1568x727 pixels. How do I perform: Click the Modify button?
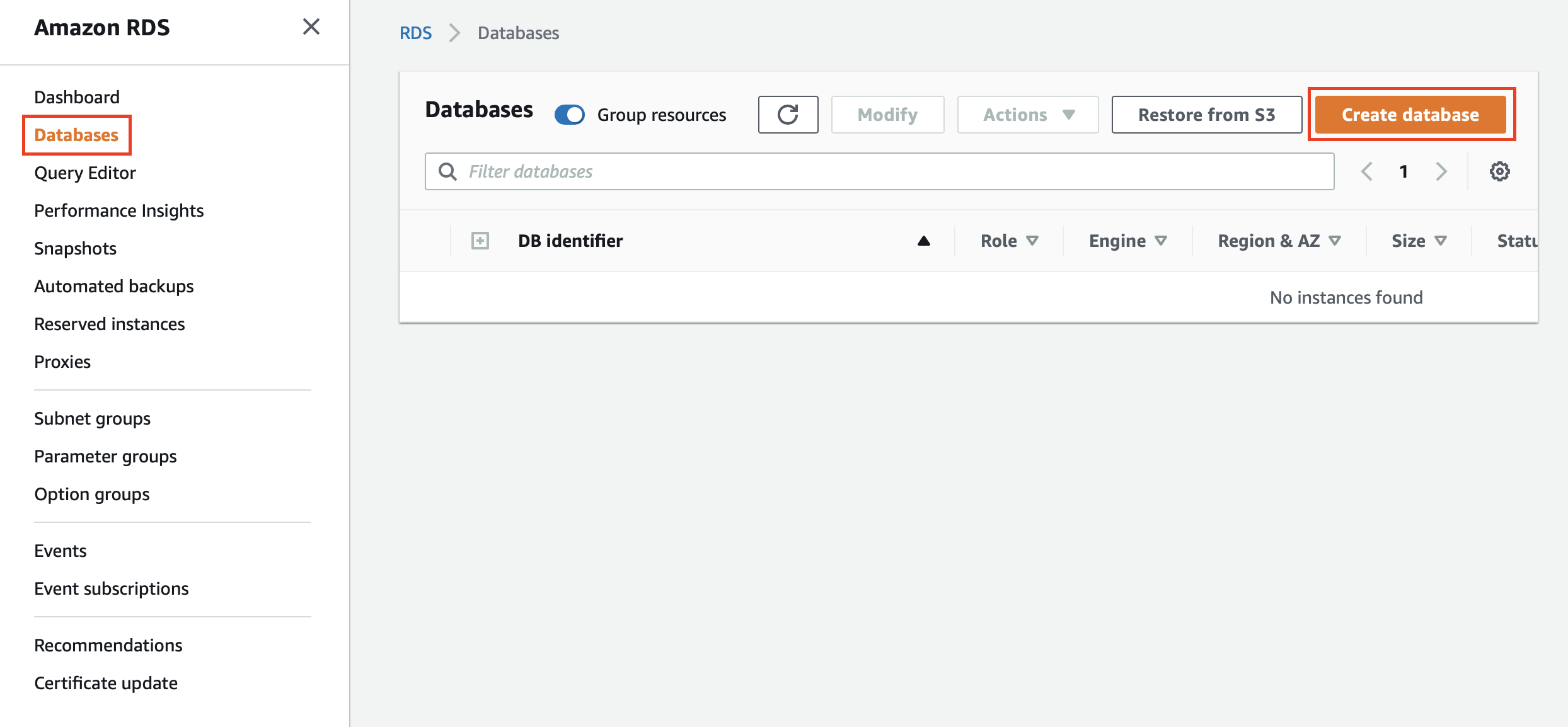tap(887, 115)
